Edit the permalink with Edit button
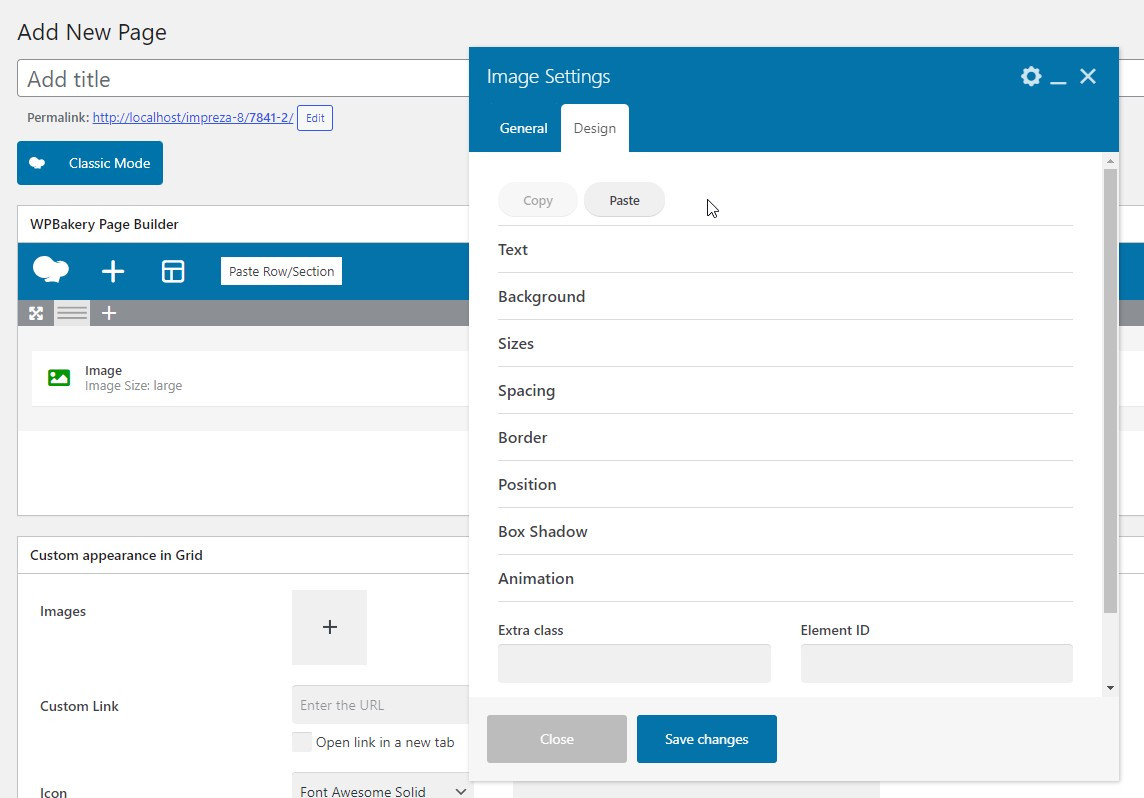The image size is (1144, 798). 315,118
